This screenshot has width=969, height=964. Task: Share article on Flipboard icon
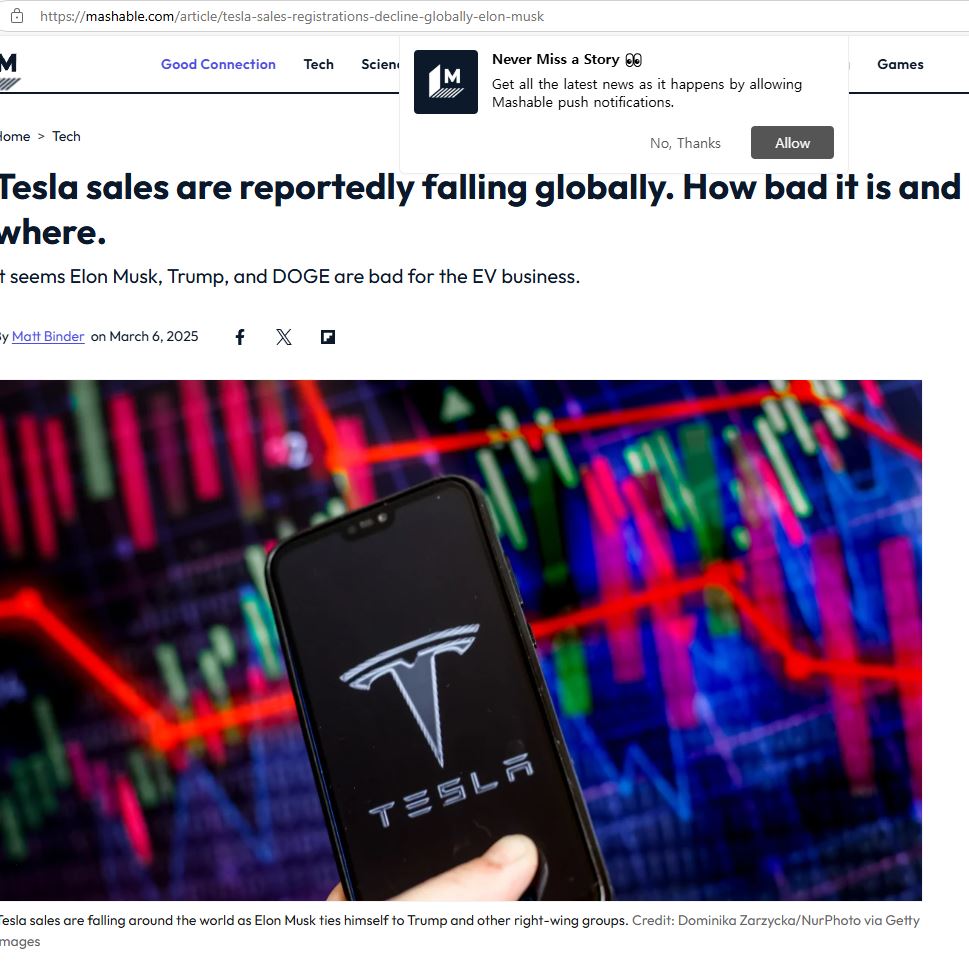(x=328, y=337)
